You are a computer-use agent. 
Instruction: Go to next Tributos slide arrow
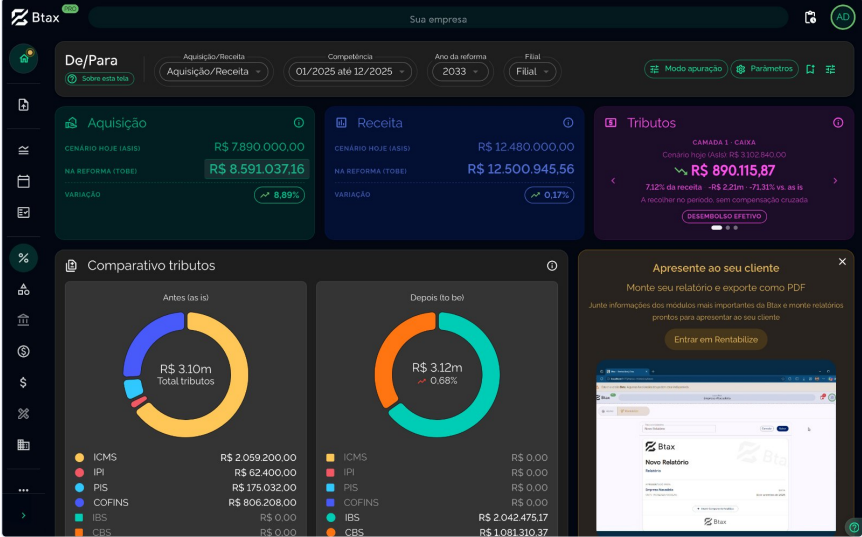[x=835, y=181]
